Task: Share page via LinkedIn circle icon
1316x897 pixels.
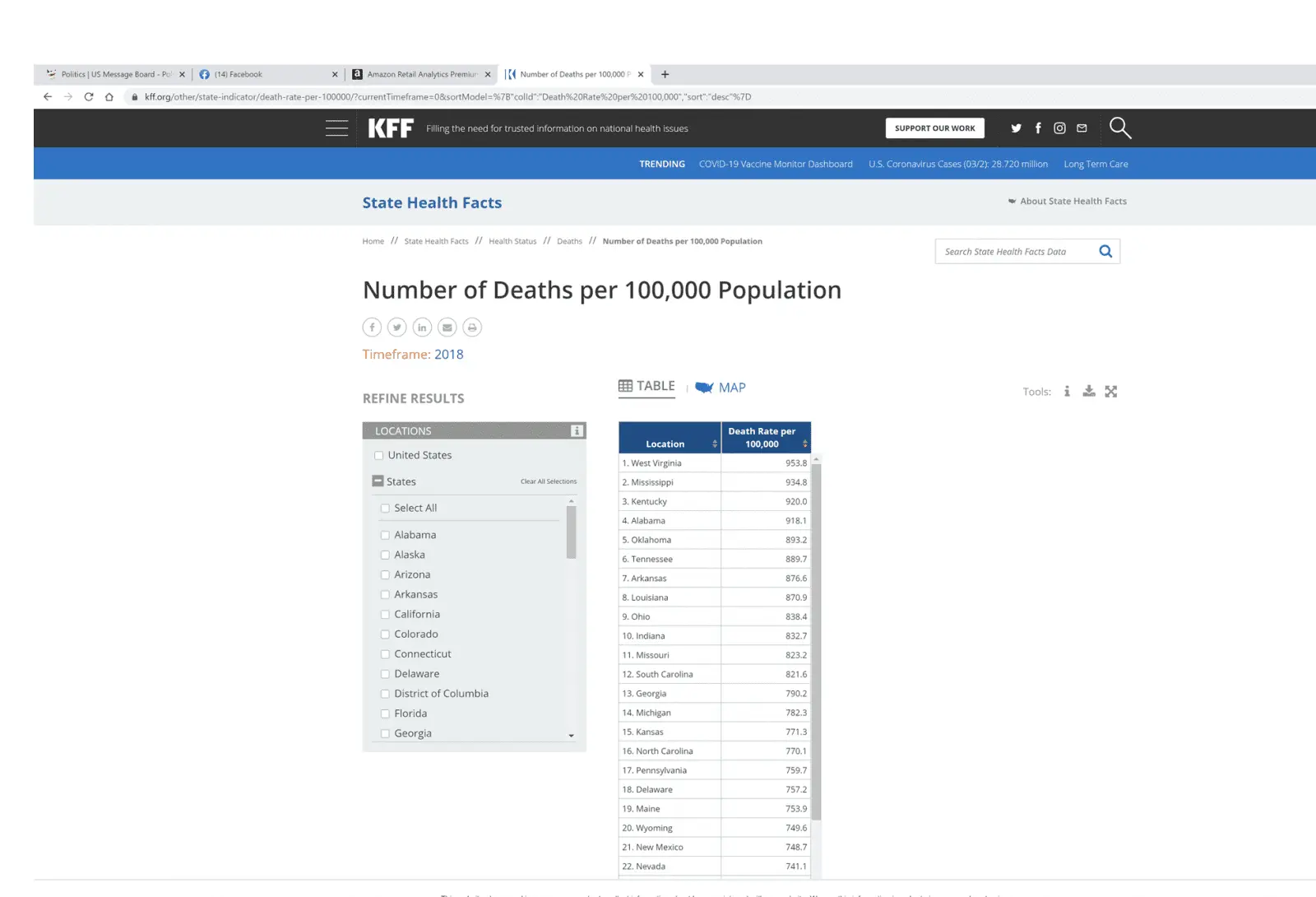Action: point(422,328)
